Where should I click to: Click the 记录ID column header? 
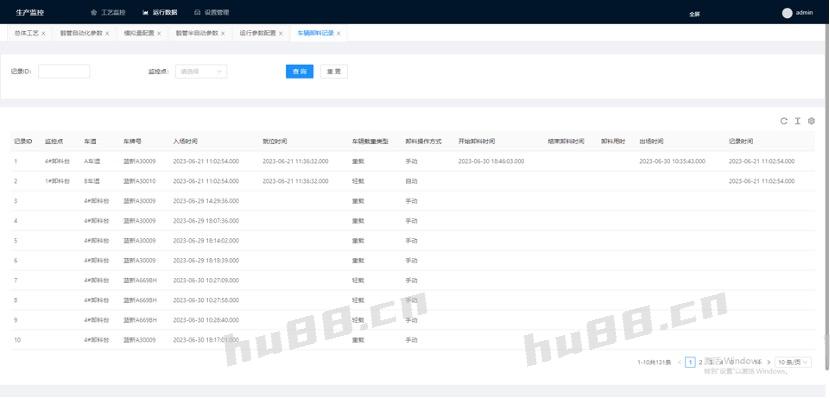pos(23,142)
